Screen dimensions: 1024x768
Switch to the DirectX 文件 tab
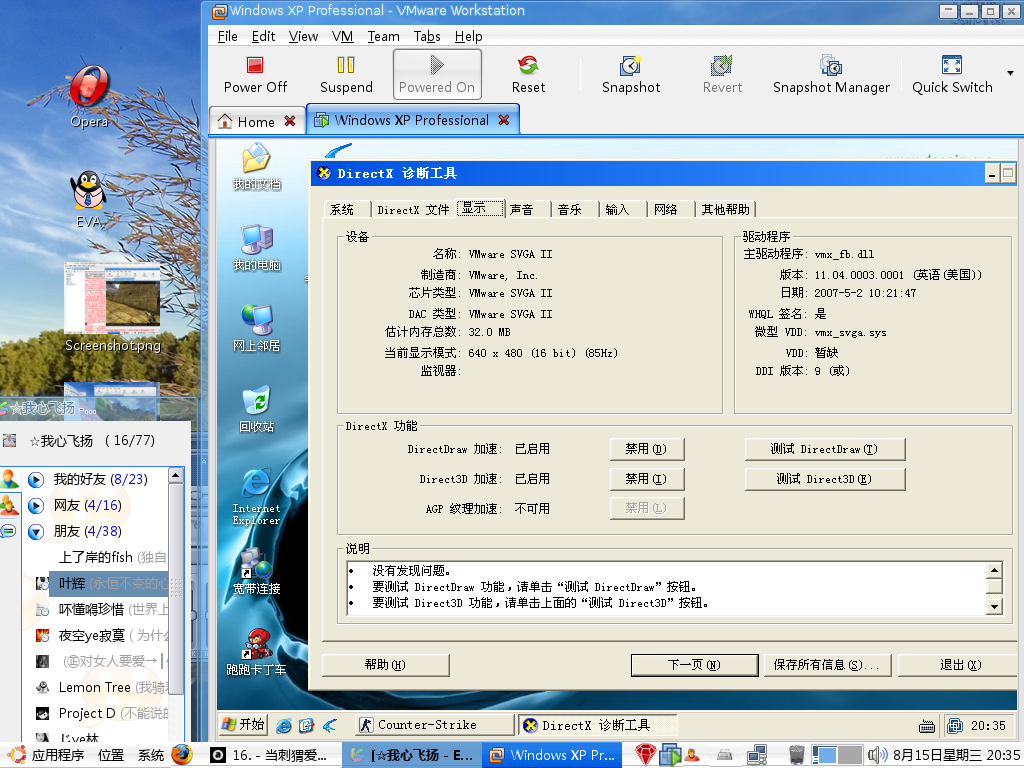click(x=413, y=210)
